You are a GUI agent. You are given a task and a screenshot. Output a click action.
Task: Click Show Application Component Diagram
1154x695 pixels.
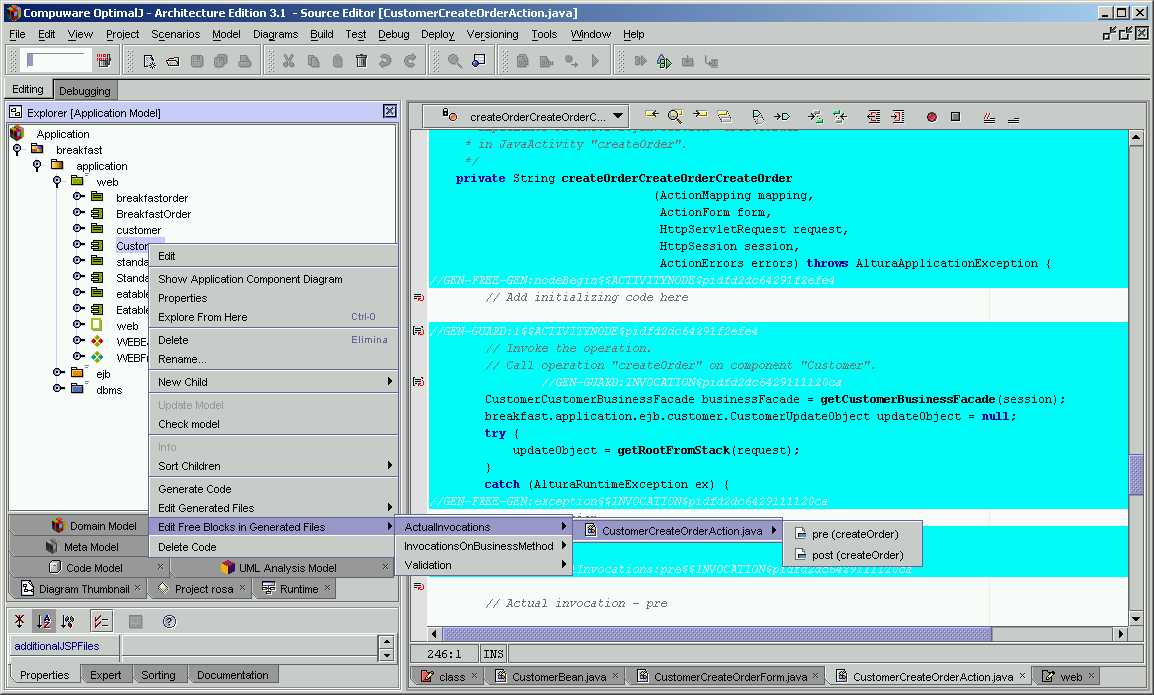274,278
